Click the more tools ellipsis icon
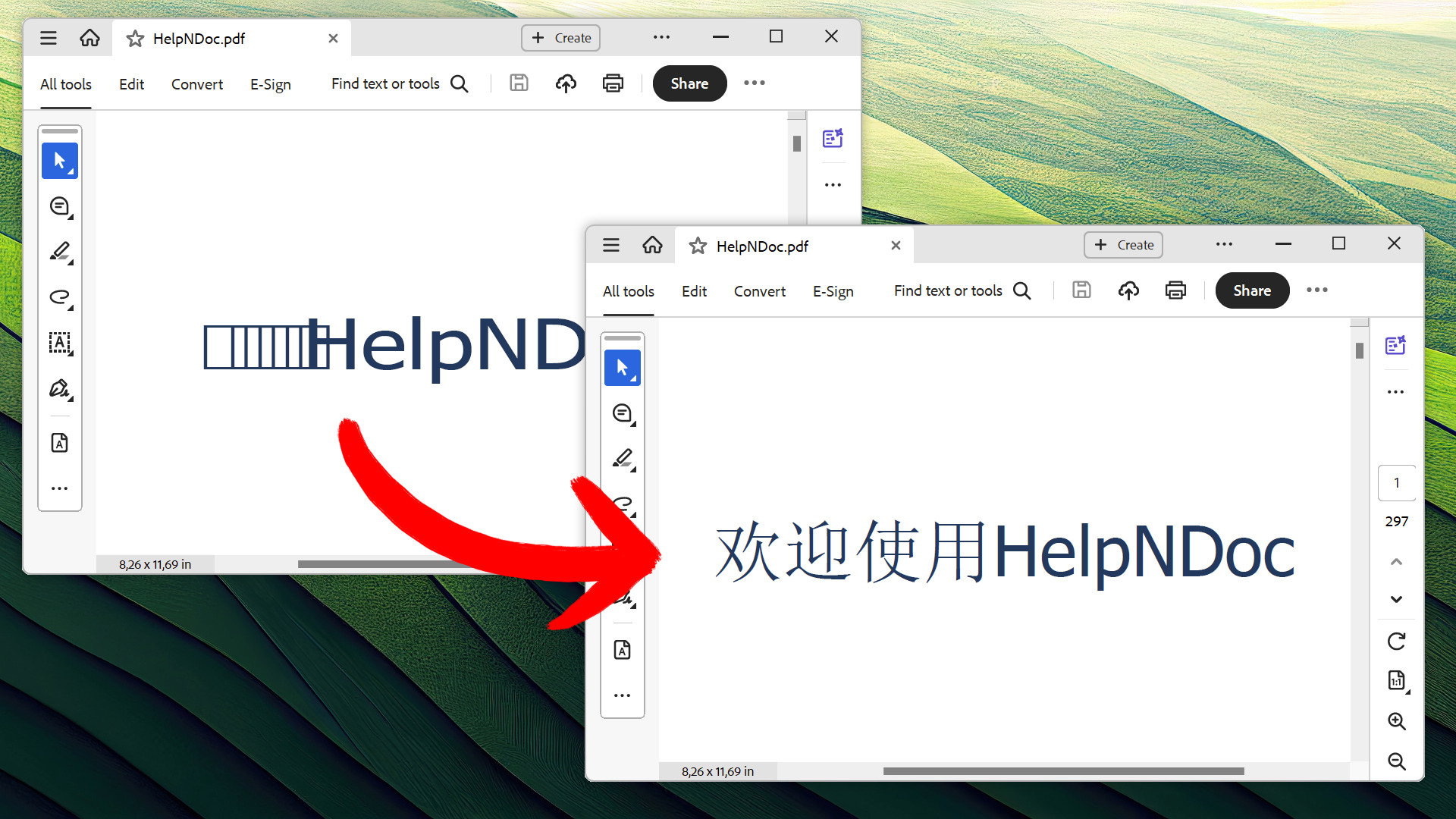The height and width of the screenshot is (819, 1456). 622,695
